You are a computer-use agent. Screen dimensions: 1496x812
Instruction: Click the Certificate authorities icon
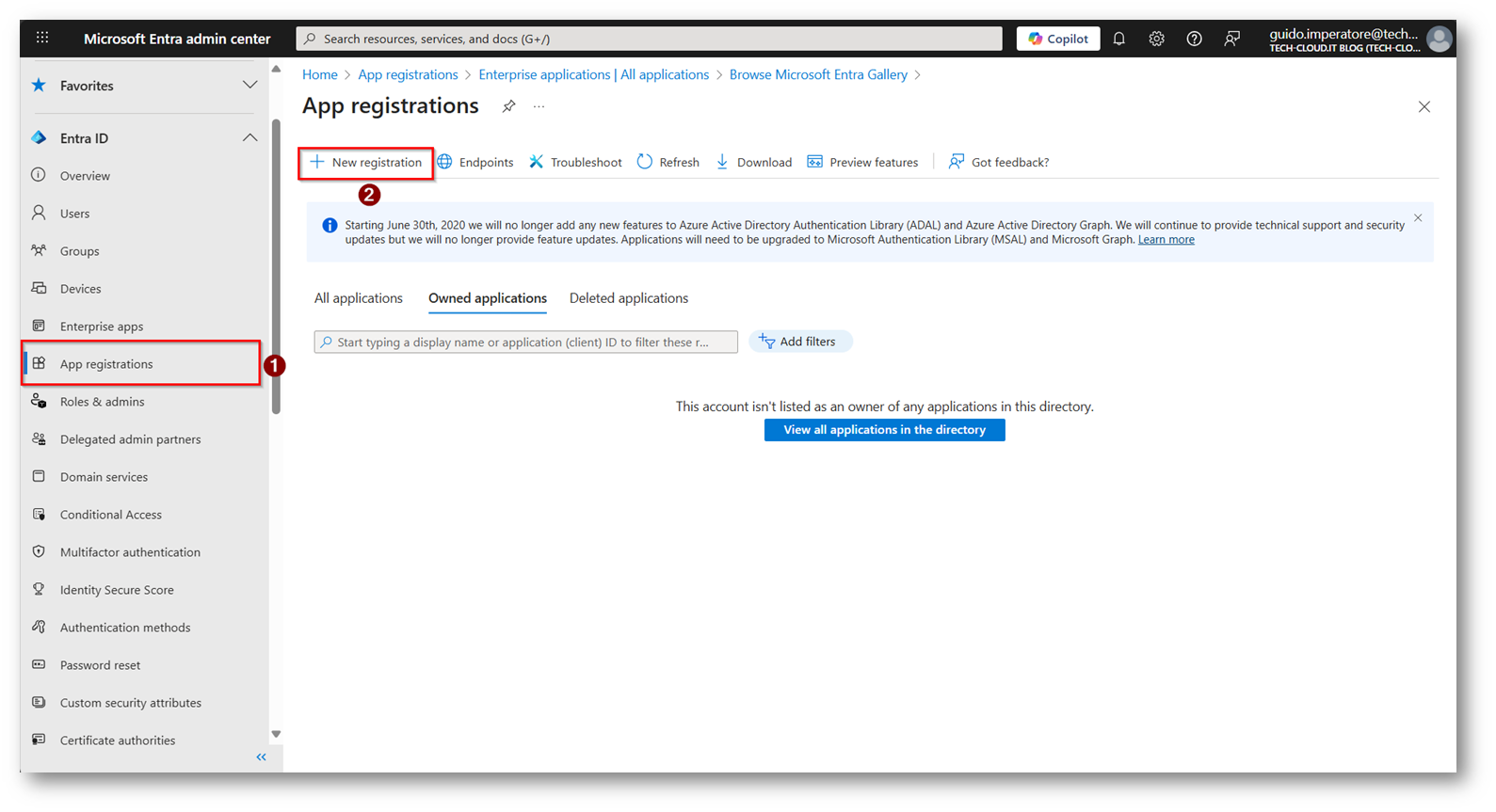coord(39,740)
